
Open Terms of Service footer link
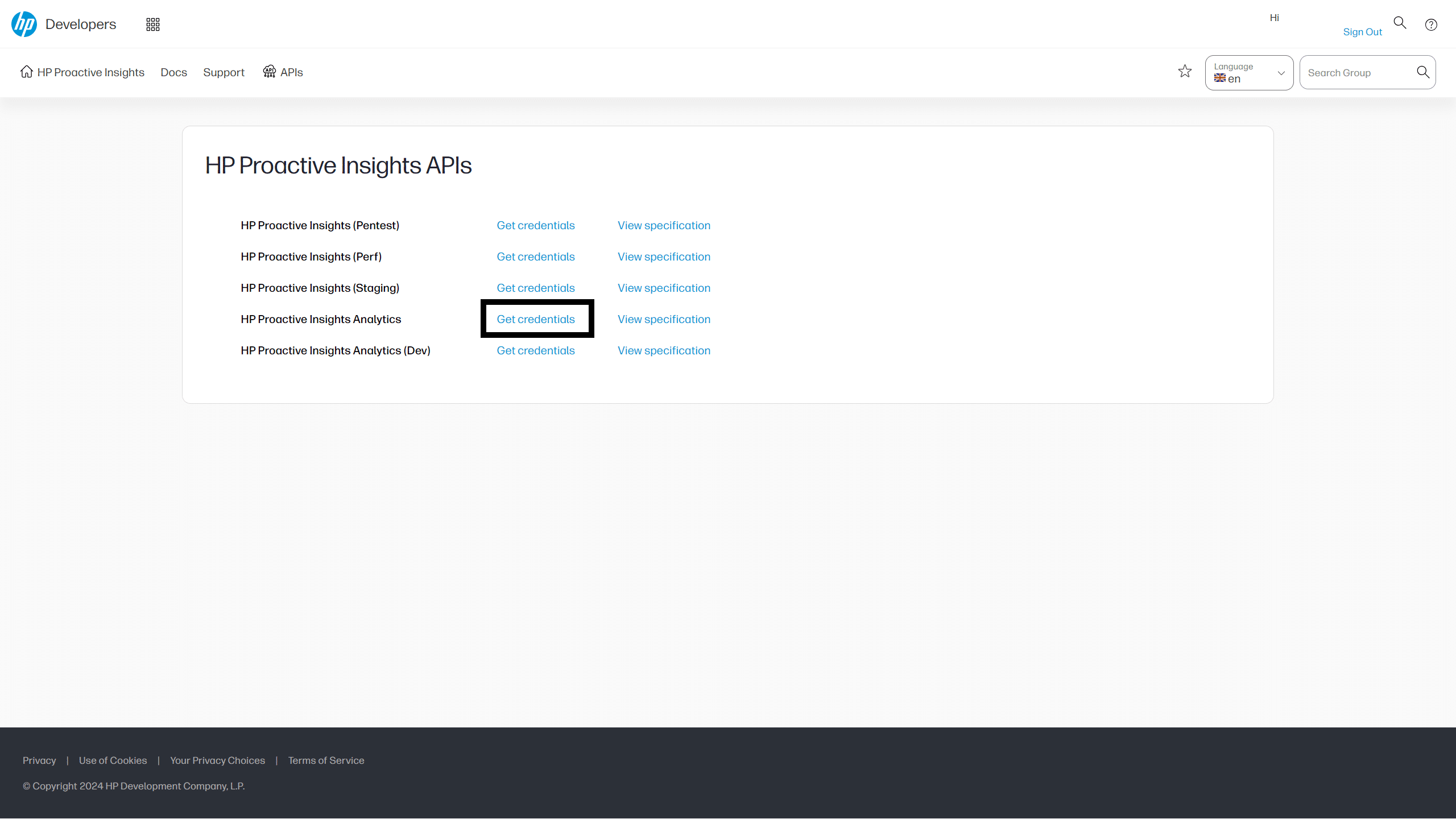[x=326, y=760]
